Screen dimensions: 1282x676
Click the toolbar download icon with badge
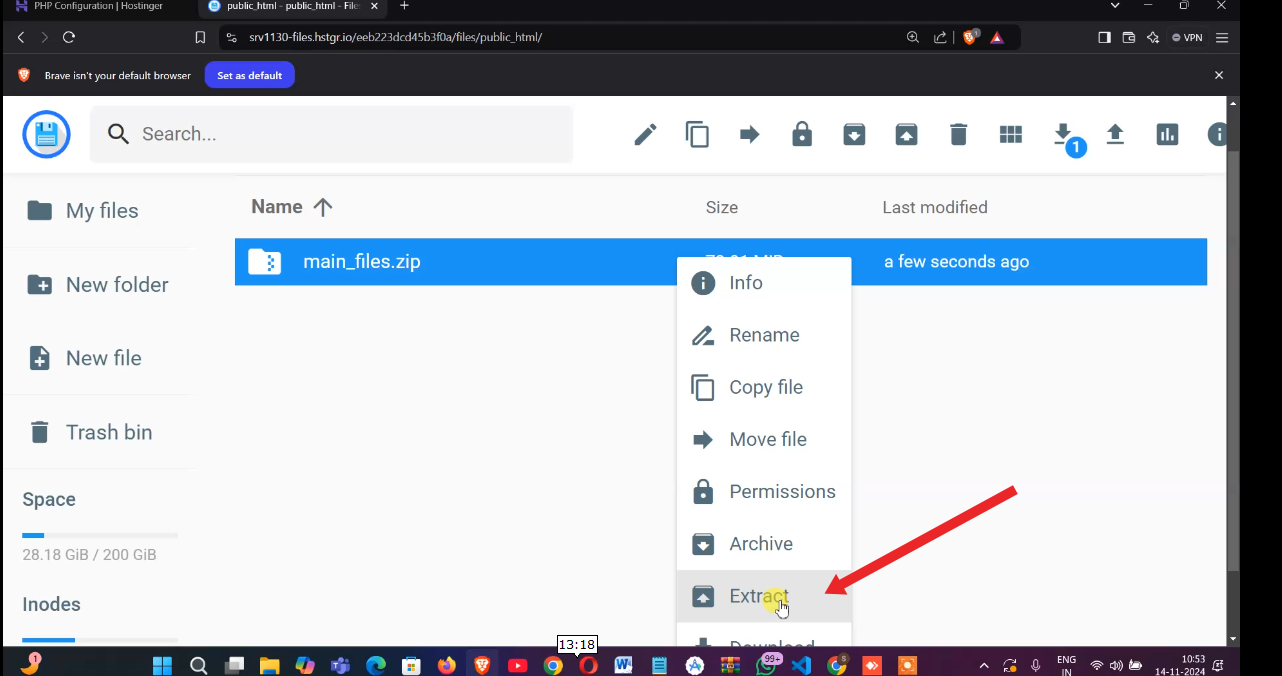pyautogui.click(x=1064, y=135)
